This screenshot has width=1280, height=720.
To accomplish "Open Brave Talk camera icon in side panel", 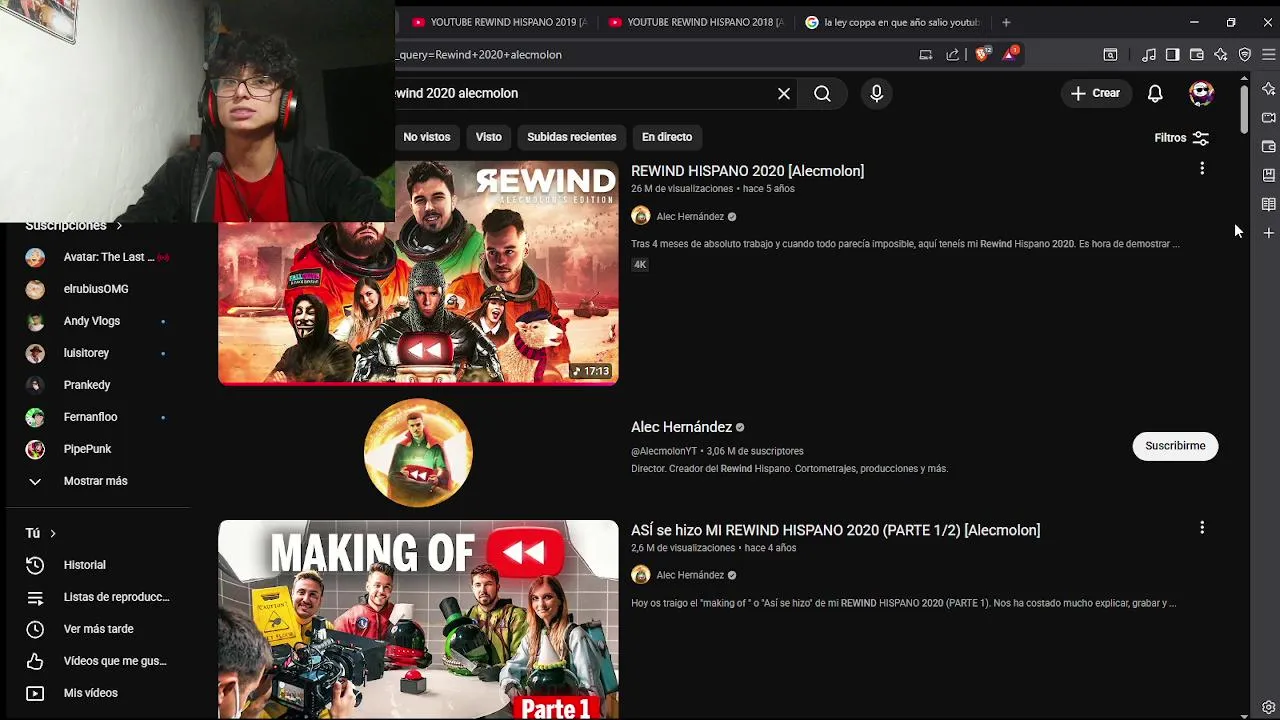I will point(1269,118).
